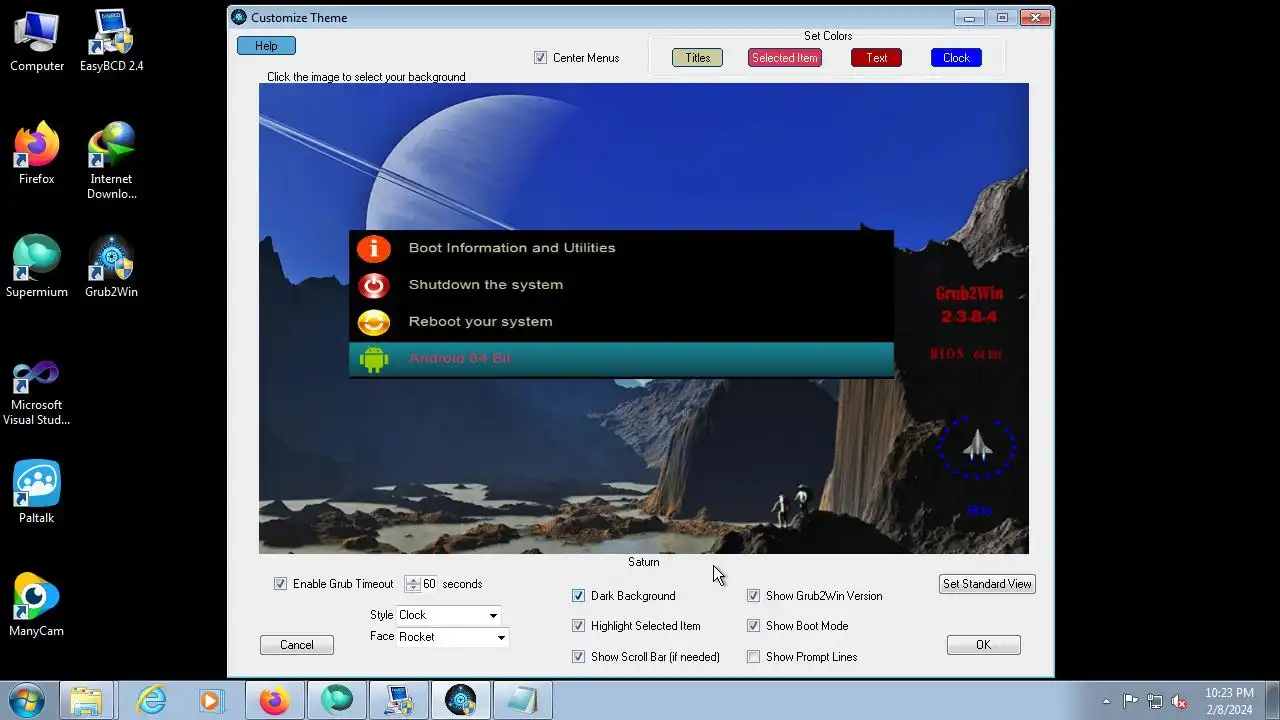
Task: Toggle the Center Menus checkbox
Action: coord(541,58)
